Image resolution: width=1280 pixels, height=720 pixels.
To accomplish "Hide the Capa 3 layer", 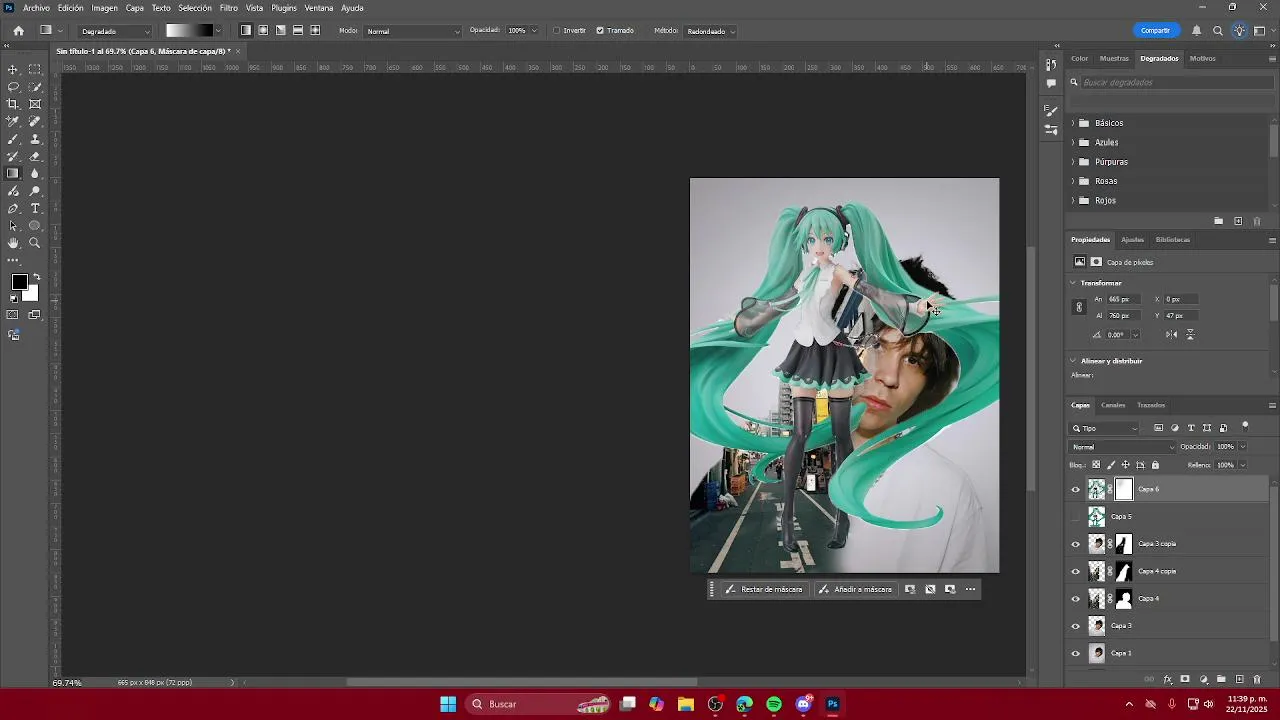I will point(1076,627).
